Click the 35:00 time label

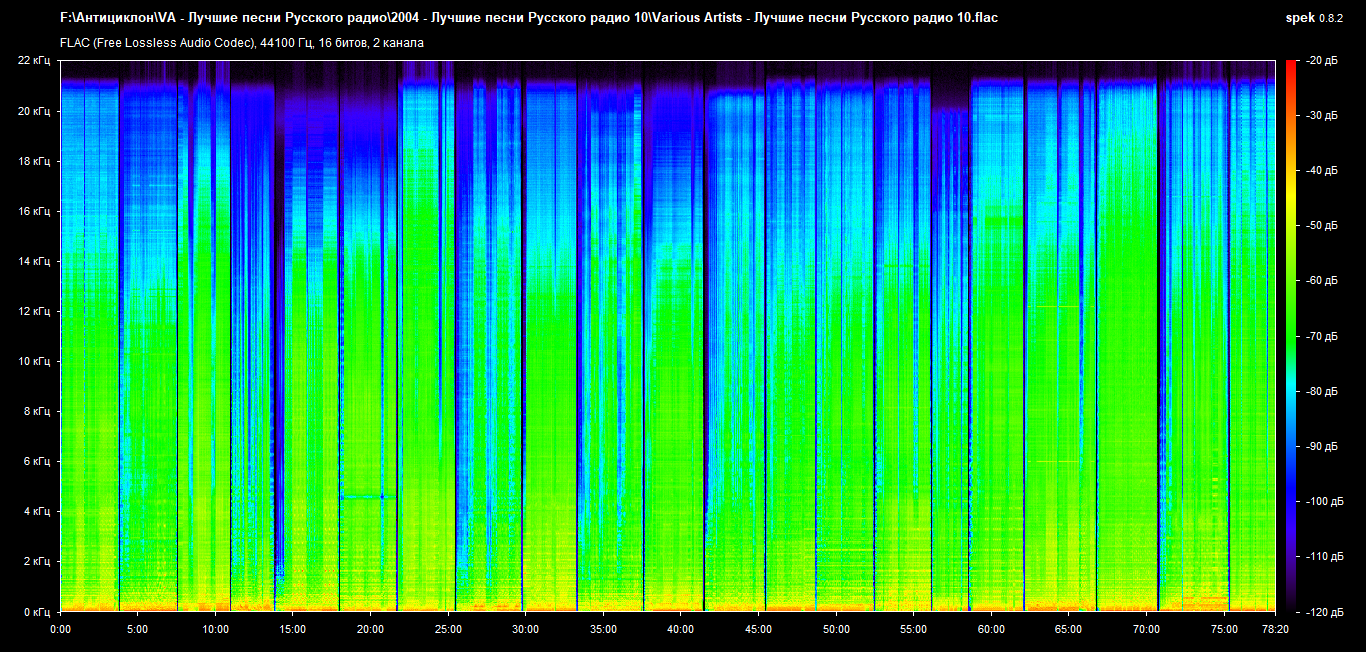(x=603, y=629)
